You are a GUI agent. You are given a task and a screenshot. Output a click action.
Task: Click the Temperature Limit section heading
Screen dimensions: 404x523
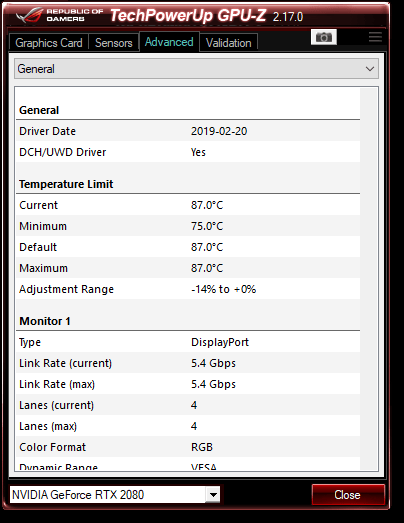tap(66, 184)
